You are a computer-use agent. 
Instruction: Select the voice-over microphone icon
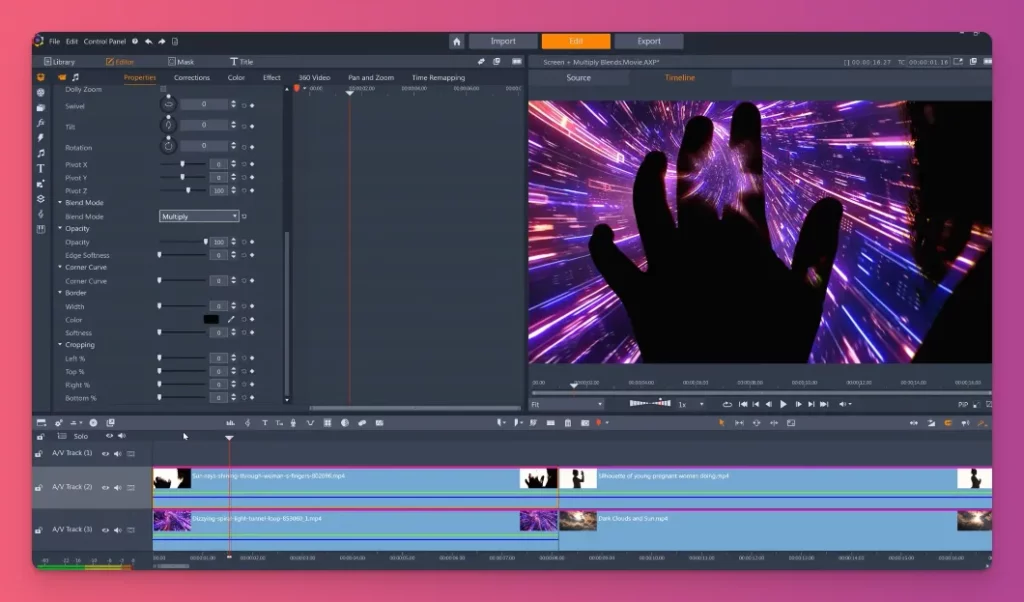tap(293, 422)
